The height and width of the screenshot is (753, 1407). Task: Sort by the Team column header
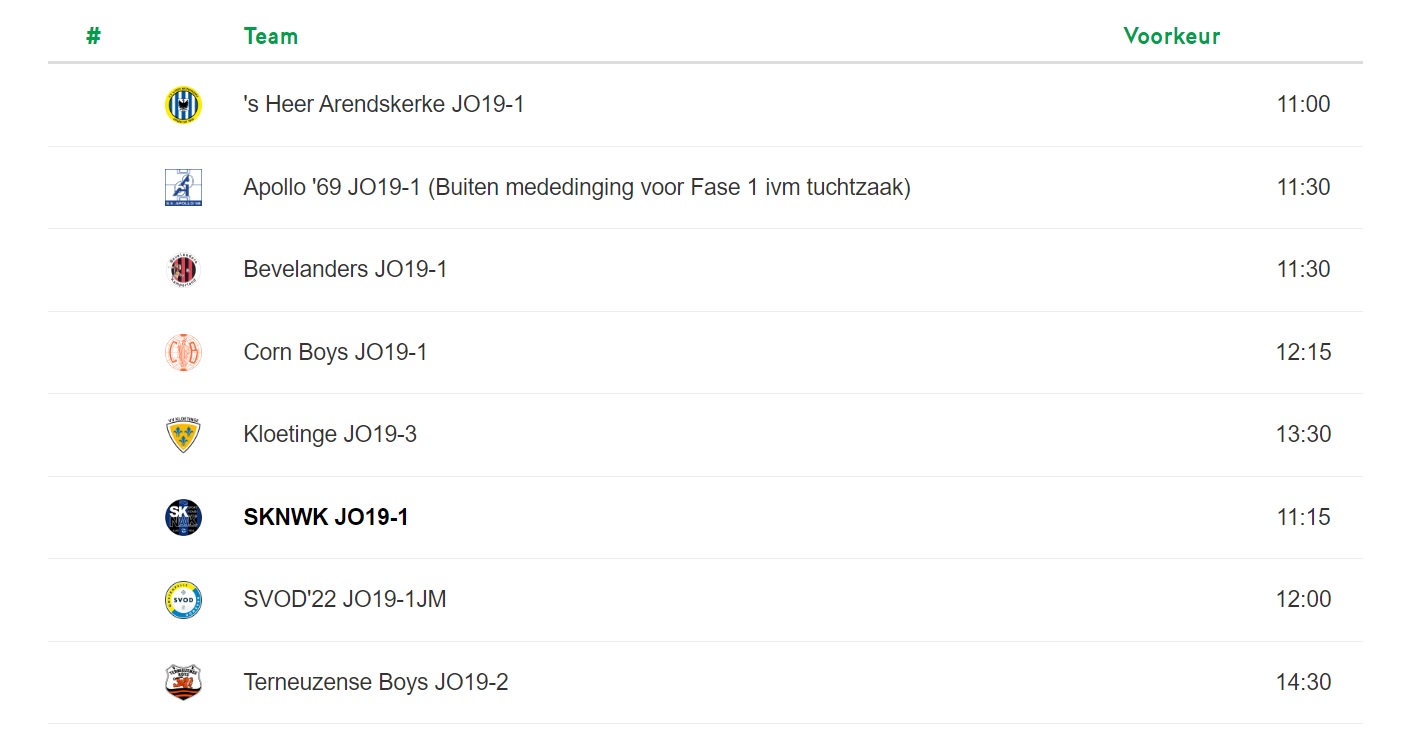[271, 36]
